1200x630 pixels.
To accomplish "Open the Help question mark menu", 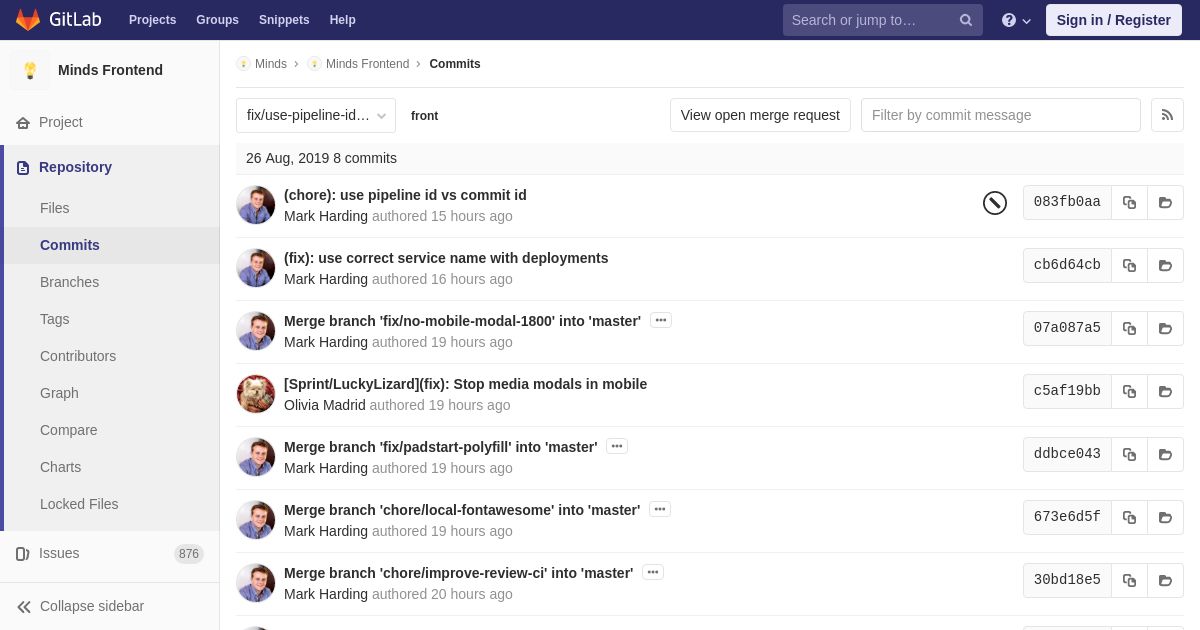I will [x=1016, y=20].
